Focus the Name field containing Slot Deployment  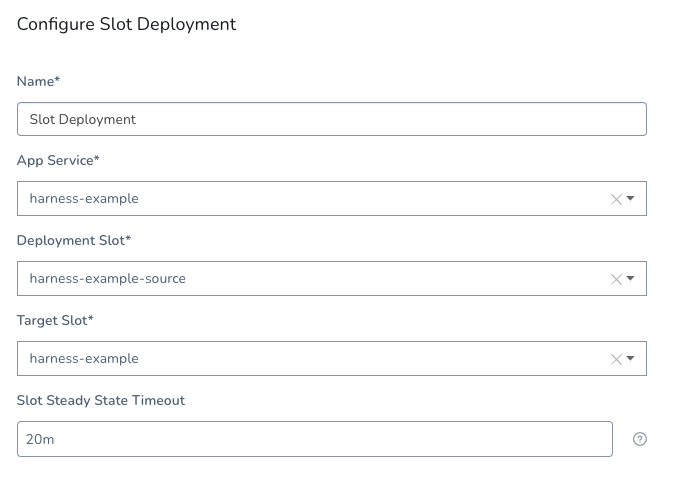[332, 119]
